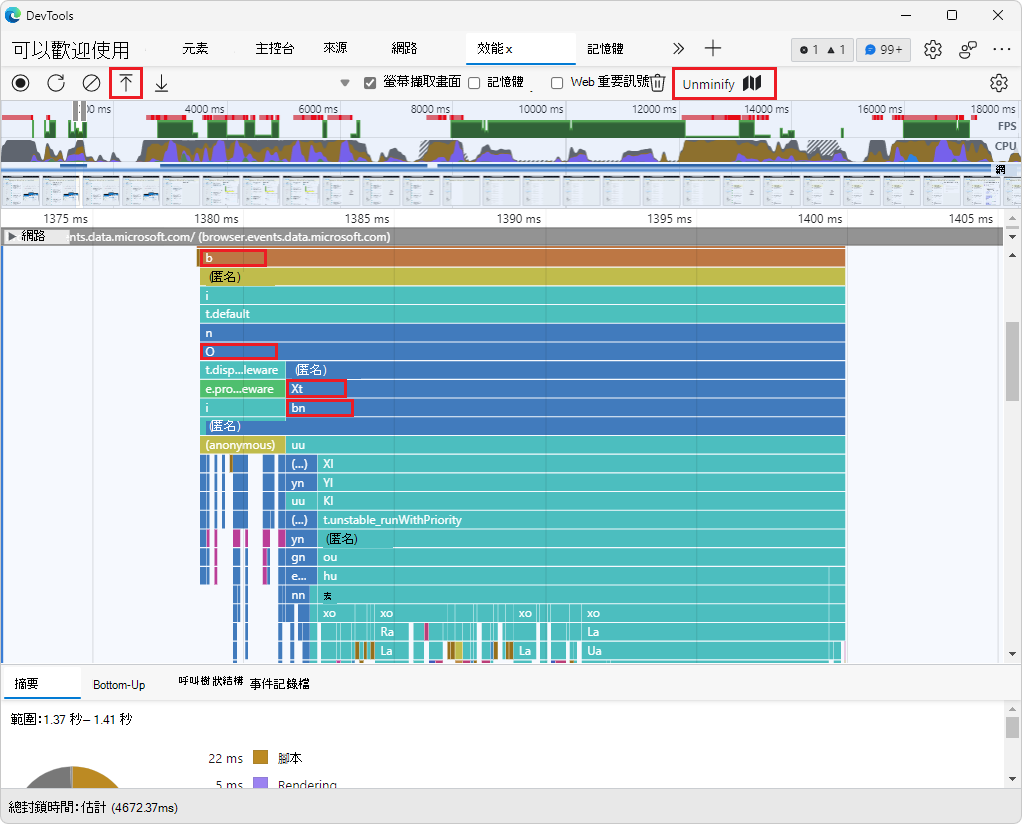
Task: Select the flame bar labeled bn
Action: coord(565,407)
